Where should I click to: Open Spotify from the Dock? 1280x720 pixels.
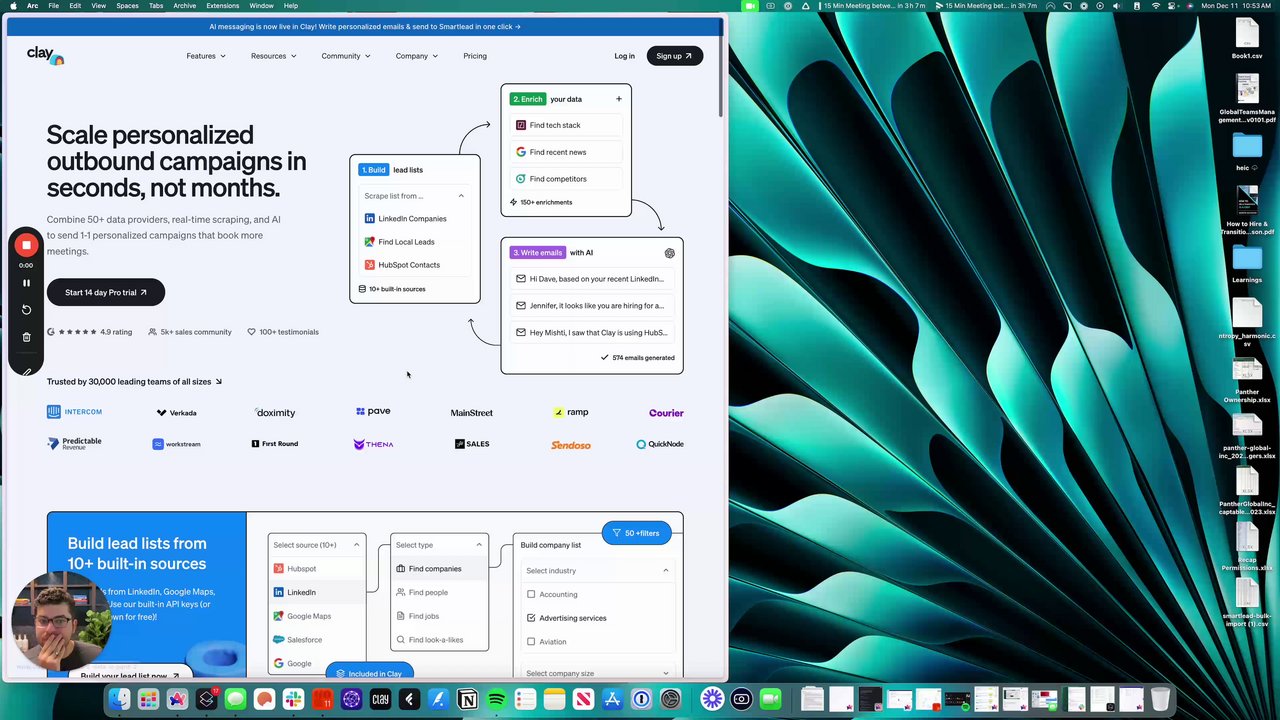(496, 699)
